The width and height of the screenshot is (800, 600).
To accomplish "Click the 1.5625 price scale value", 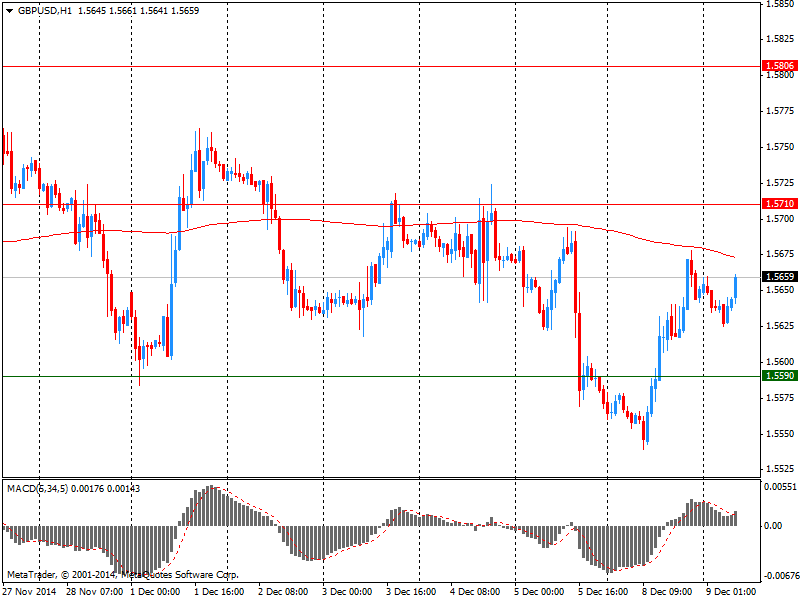I will coord(781,325).
